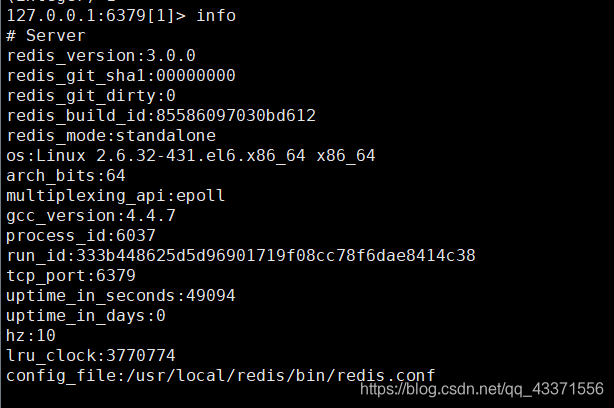Click the 127.0.0.1:6379[1]> prompt text
Image resolution: width=614 pixels, height=408 pixels.
[98, 16]
